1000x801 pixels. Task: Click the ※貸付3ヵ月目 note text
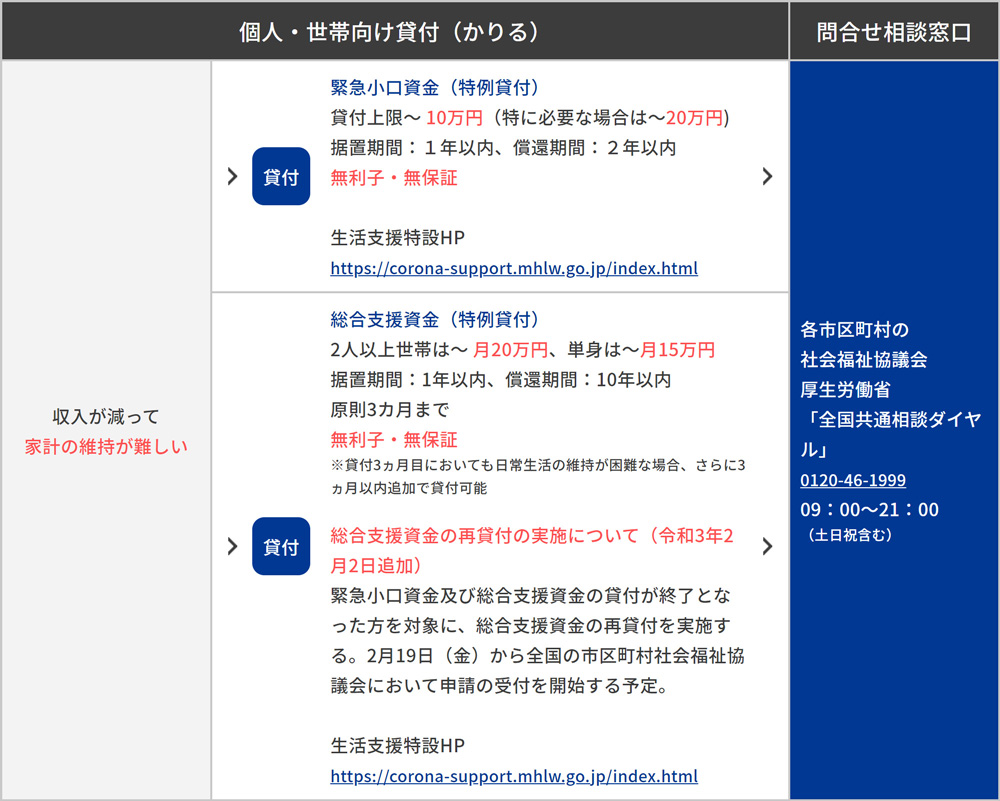coord(538,476)
